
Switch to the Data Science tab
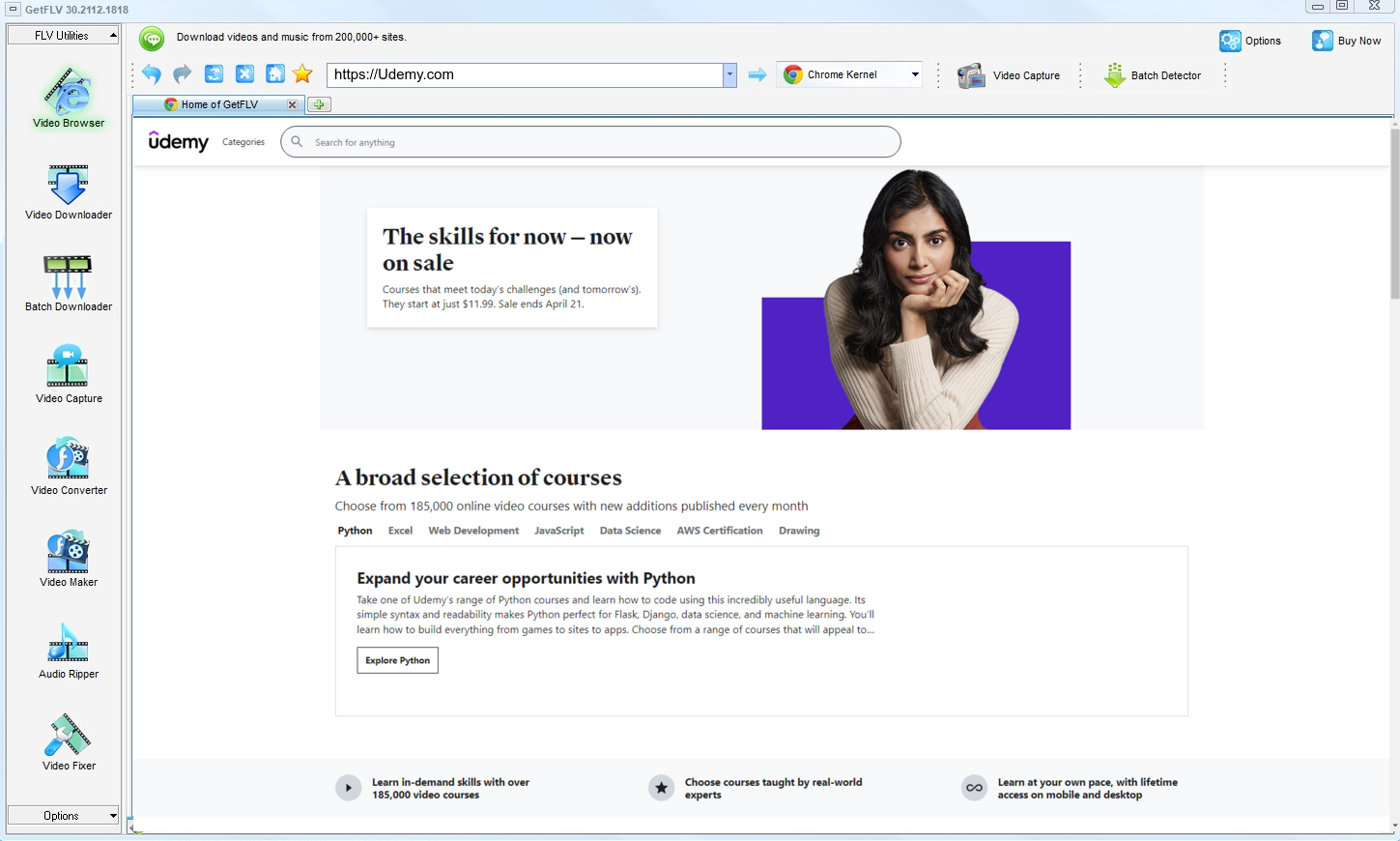point(630,531)
